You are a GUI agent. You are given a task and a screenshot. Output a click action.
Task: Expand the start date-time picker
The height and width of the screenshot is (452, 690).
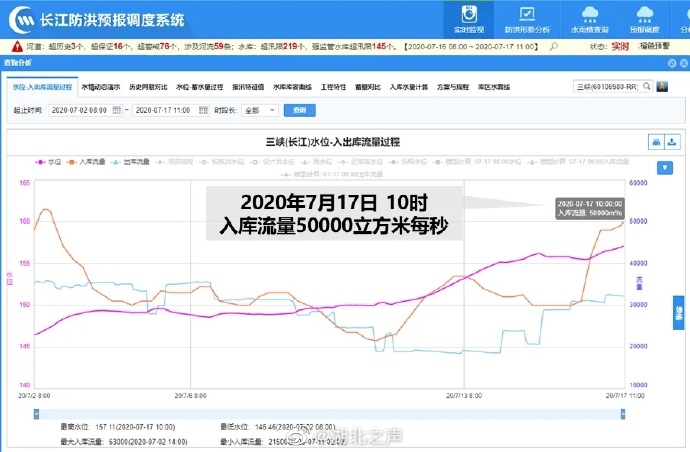(118, 110)
